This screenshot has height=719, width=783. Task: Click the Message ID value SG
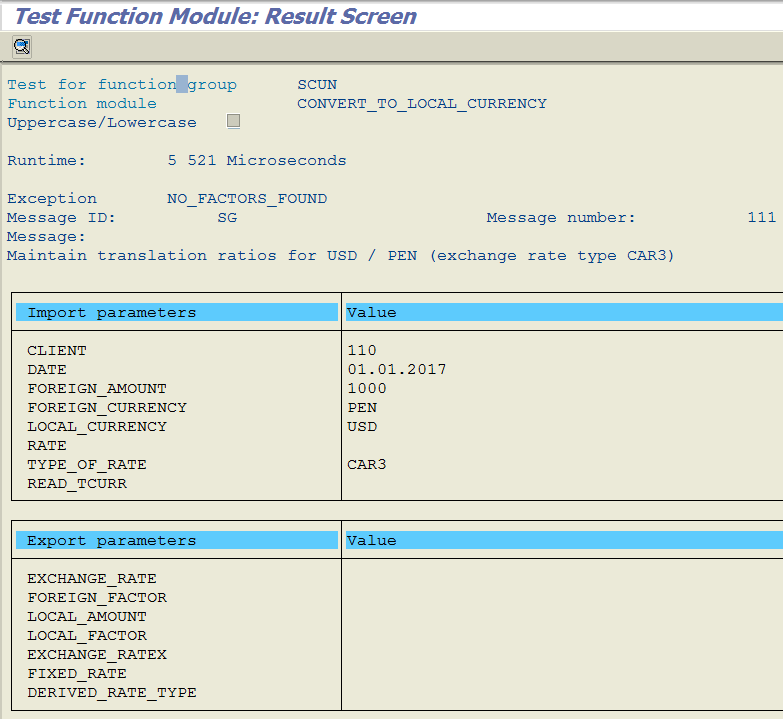coord(227,218)
